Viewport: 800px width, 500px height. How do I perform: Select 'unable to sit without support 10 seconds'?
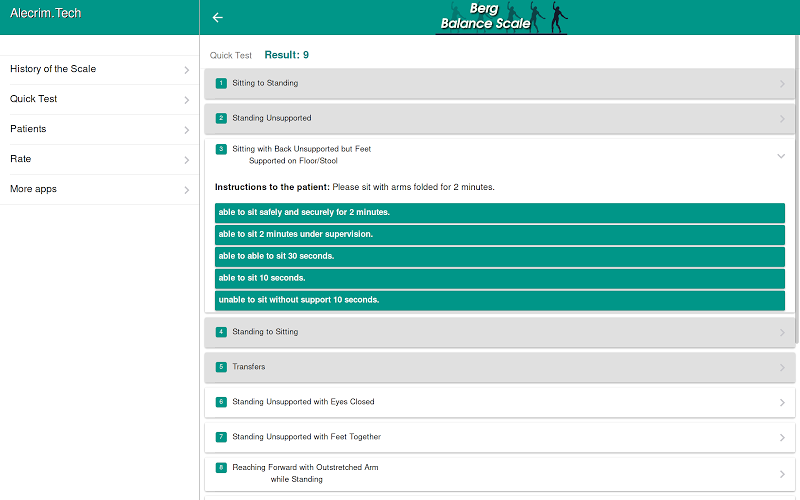coord(499,301)
